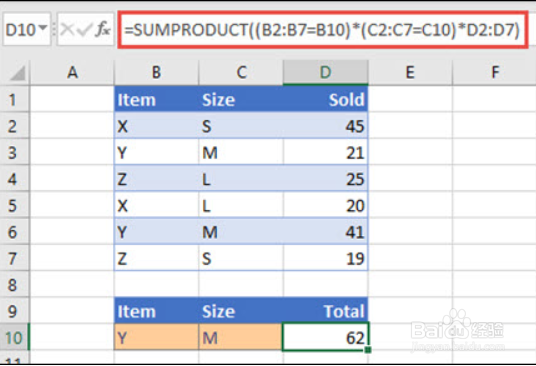This screenshot has width=536, height=366.
Task: Select the Name Box showing D10
Action: [27, 30]
